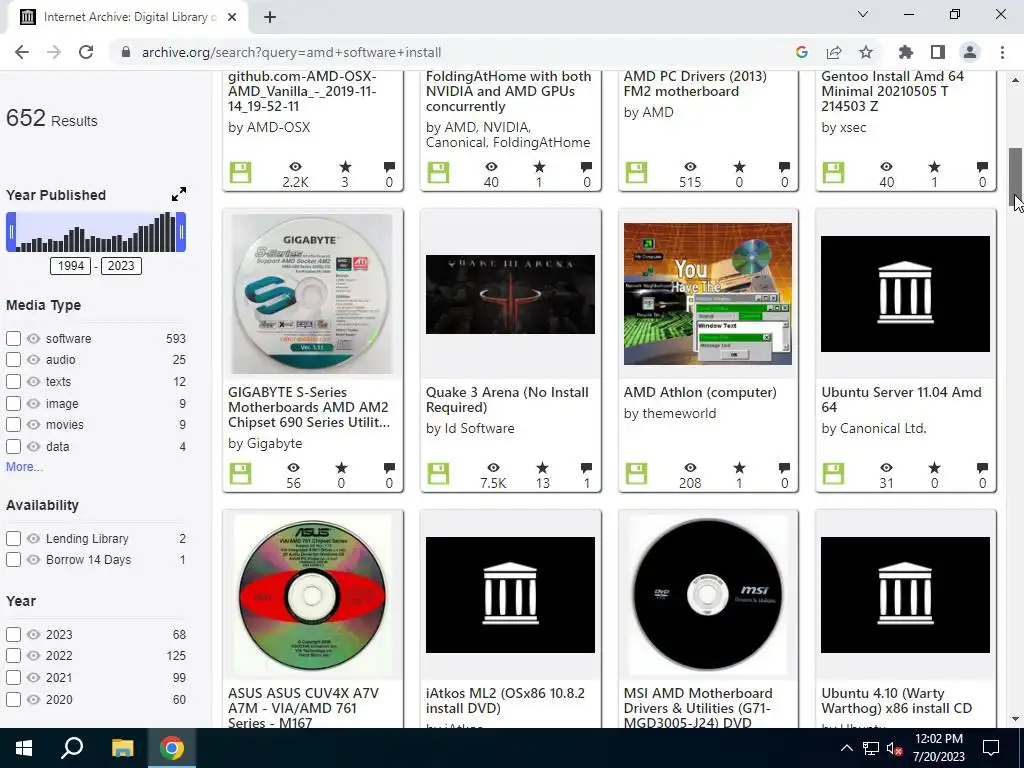Open the notifications center icon
The width and height of the screenshot is (1024, 768).
coord(991,748)
